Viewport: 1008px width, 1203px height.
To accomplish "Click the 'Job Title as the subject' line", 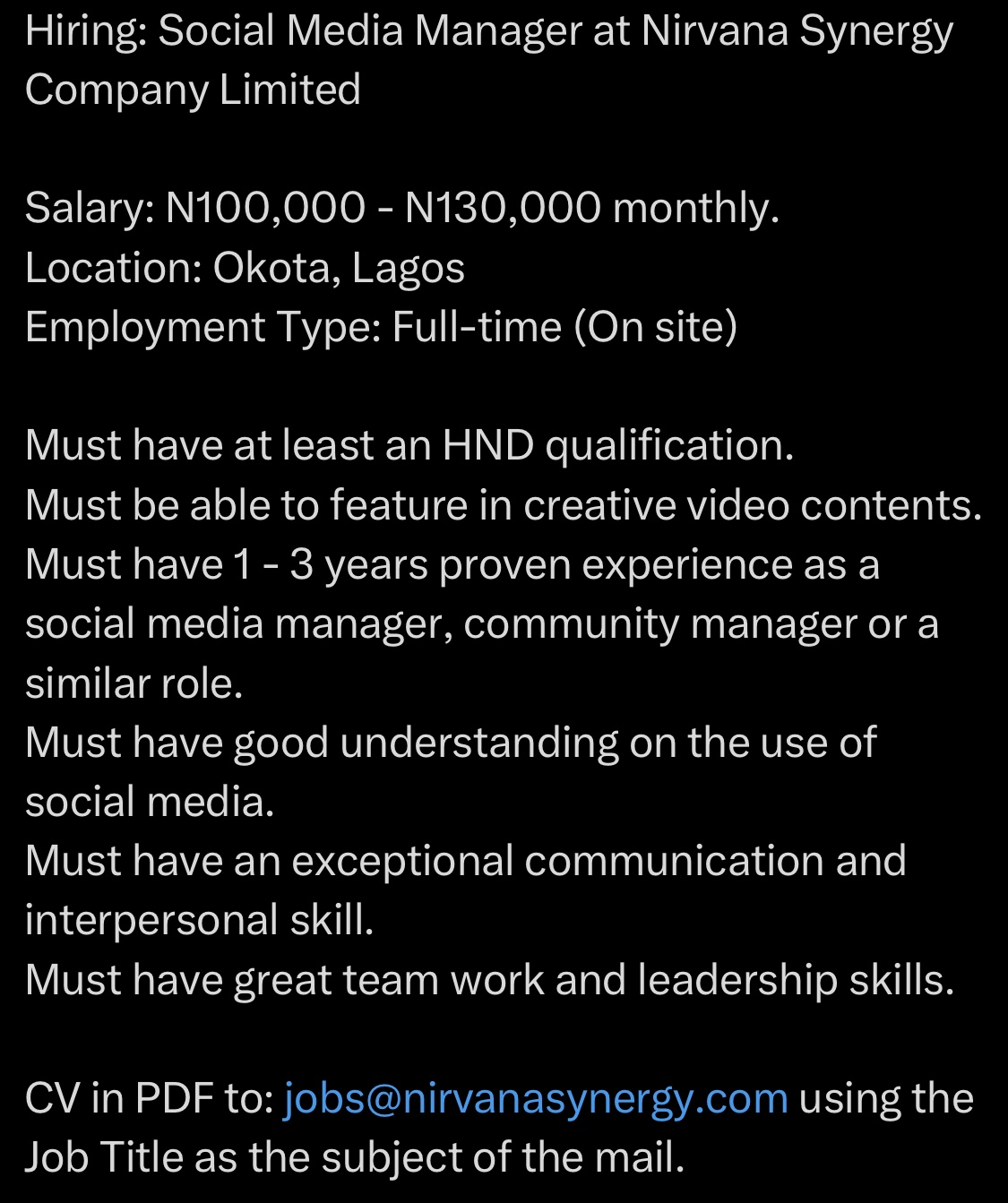I will (x=355, y=1157).
